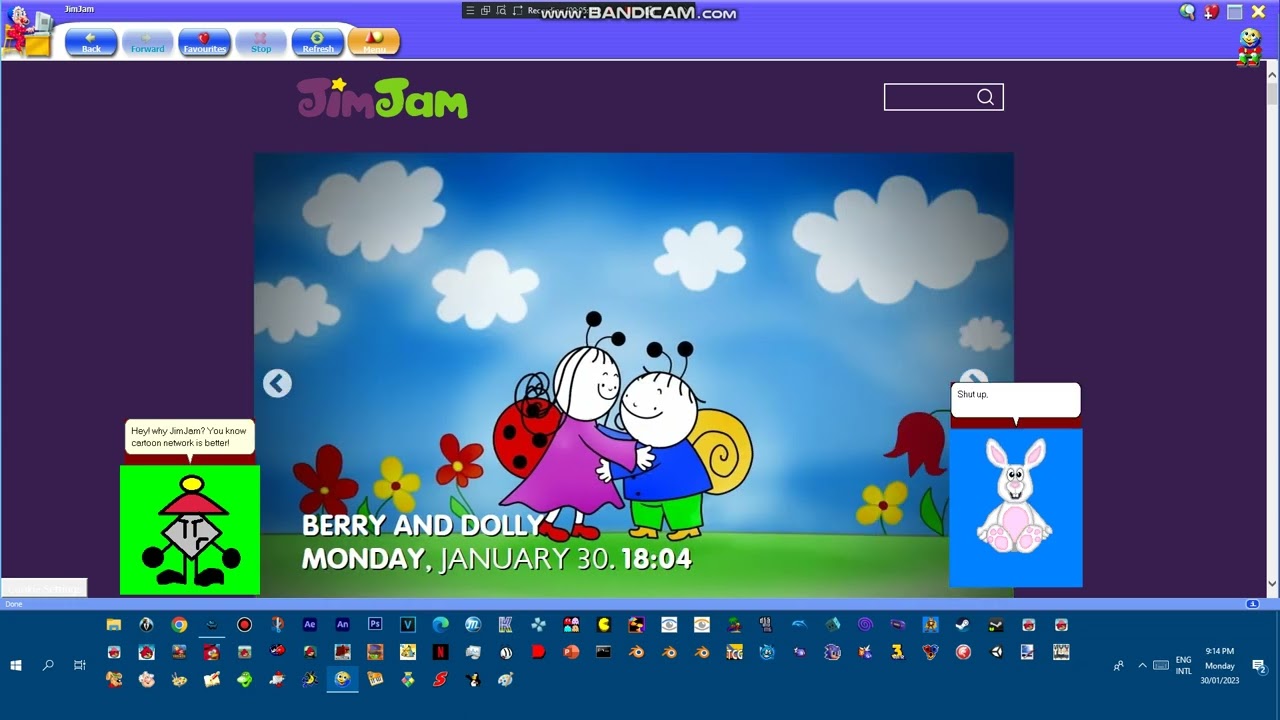Viewport: 1280px width, 720px height.
Task: Open Adobe After Effects from taskbar
Action: [309, 624]
